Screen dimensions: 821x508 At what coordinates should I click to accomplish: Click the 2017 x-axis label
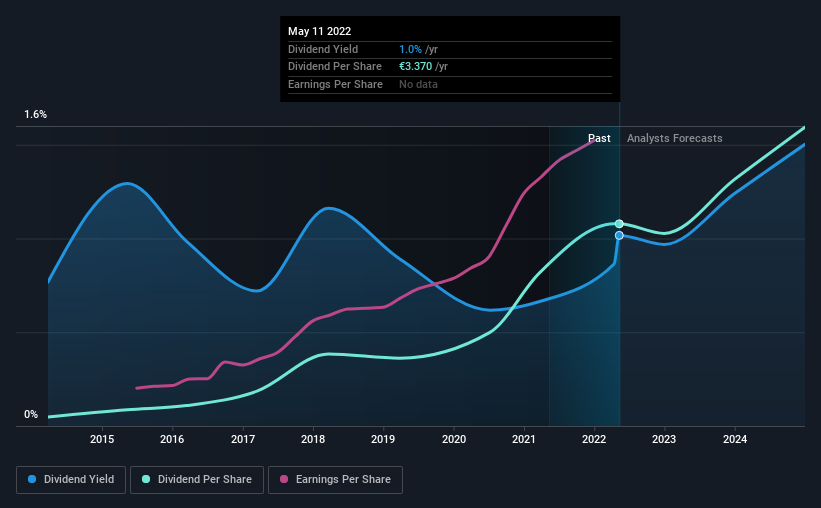(x=243, y=439)
